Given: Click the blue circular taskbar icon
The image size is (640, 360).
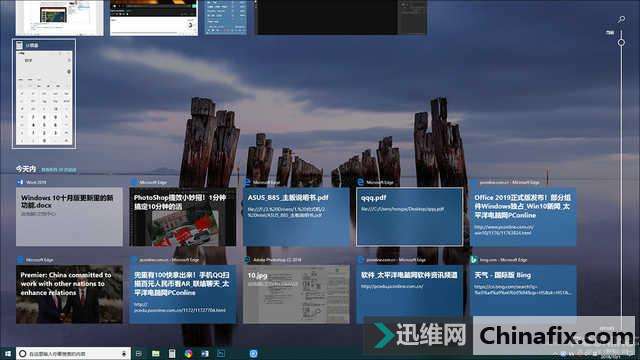Looking at the screenshot, I should (x=253, y=353).
